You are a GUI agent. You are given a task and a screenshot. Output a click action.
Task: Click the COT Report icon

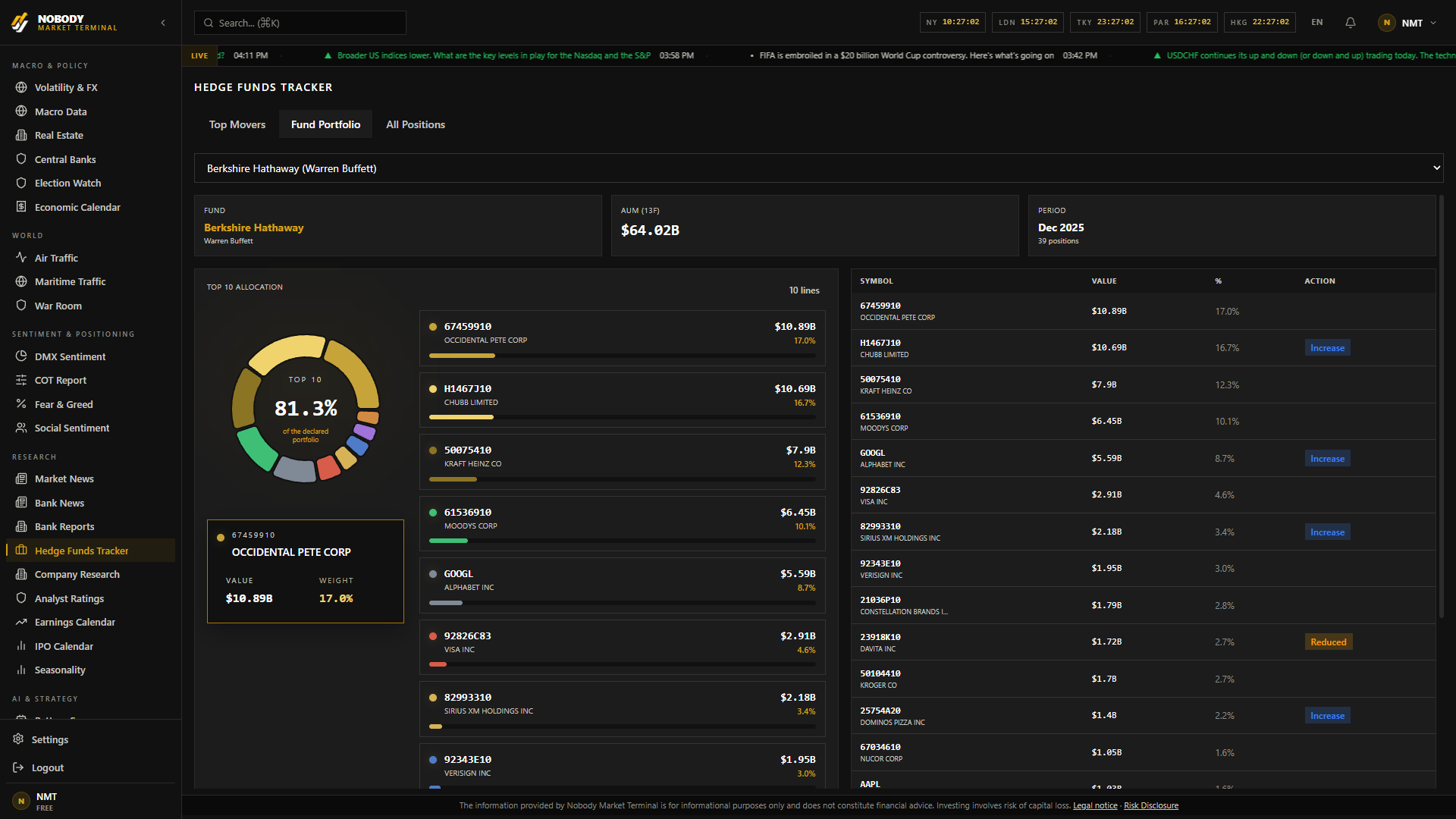pos(21,380)
